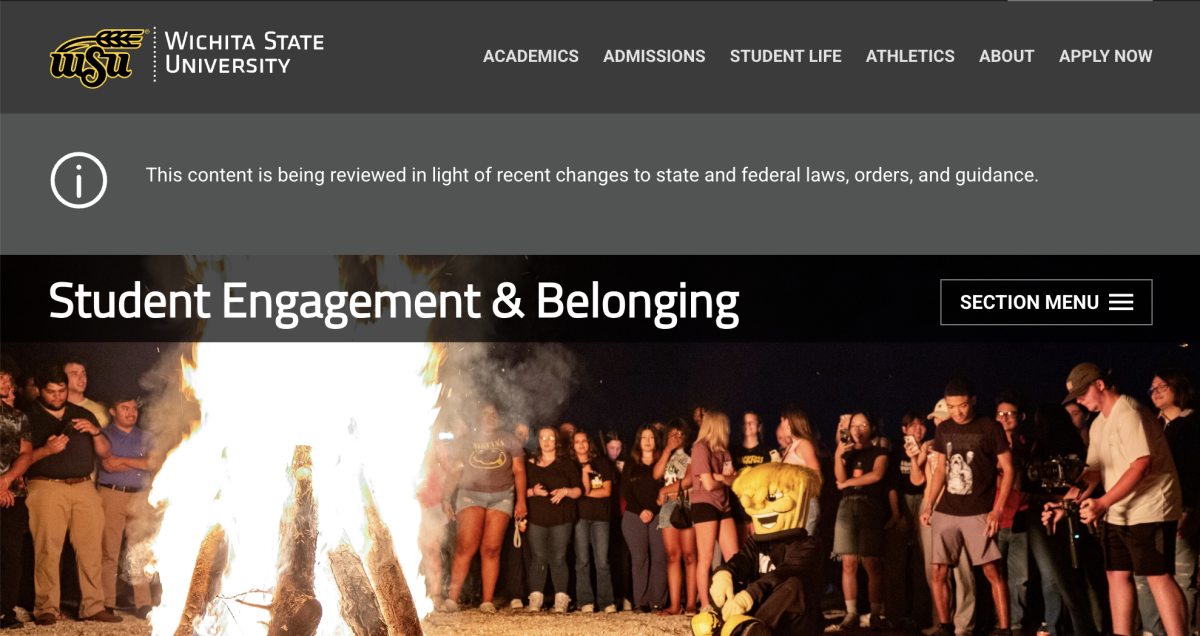Viewport: 1200px width, 636px height.
Task: Open the Athletics navigation item
Action: point(910,56)
